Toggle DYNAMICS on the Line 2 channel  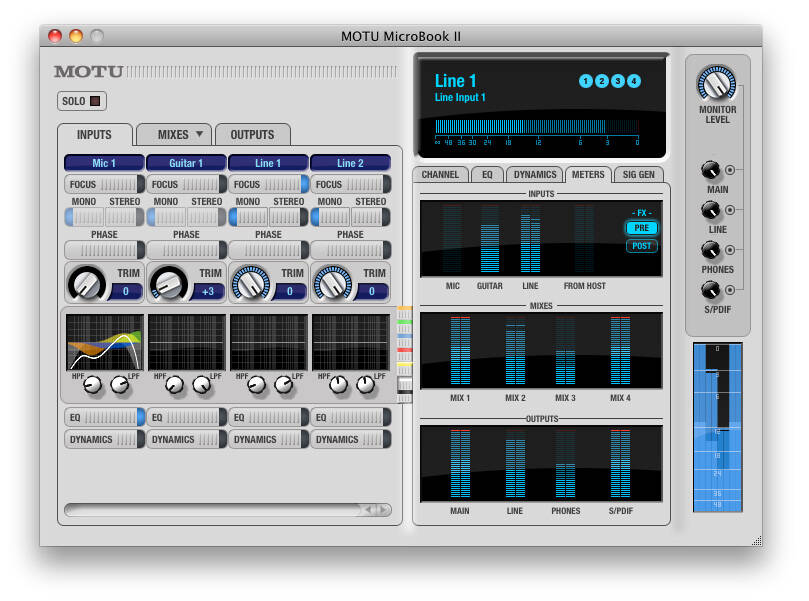click(350, 440)
